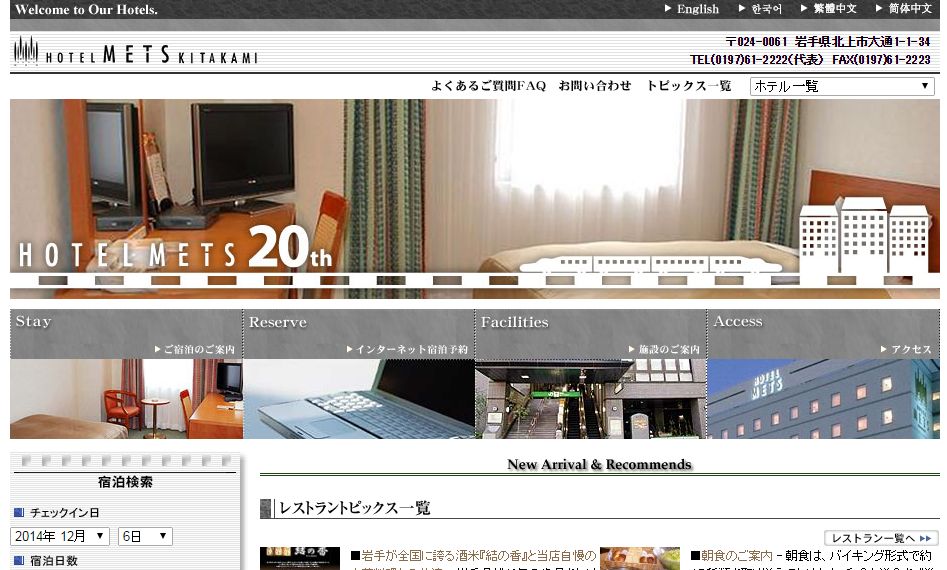947x570 pixels.
Task: Follow the ご宿泊のご案内 link
Action: click(x=194, y=349)
